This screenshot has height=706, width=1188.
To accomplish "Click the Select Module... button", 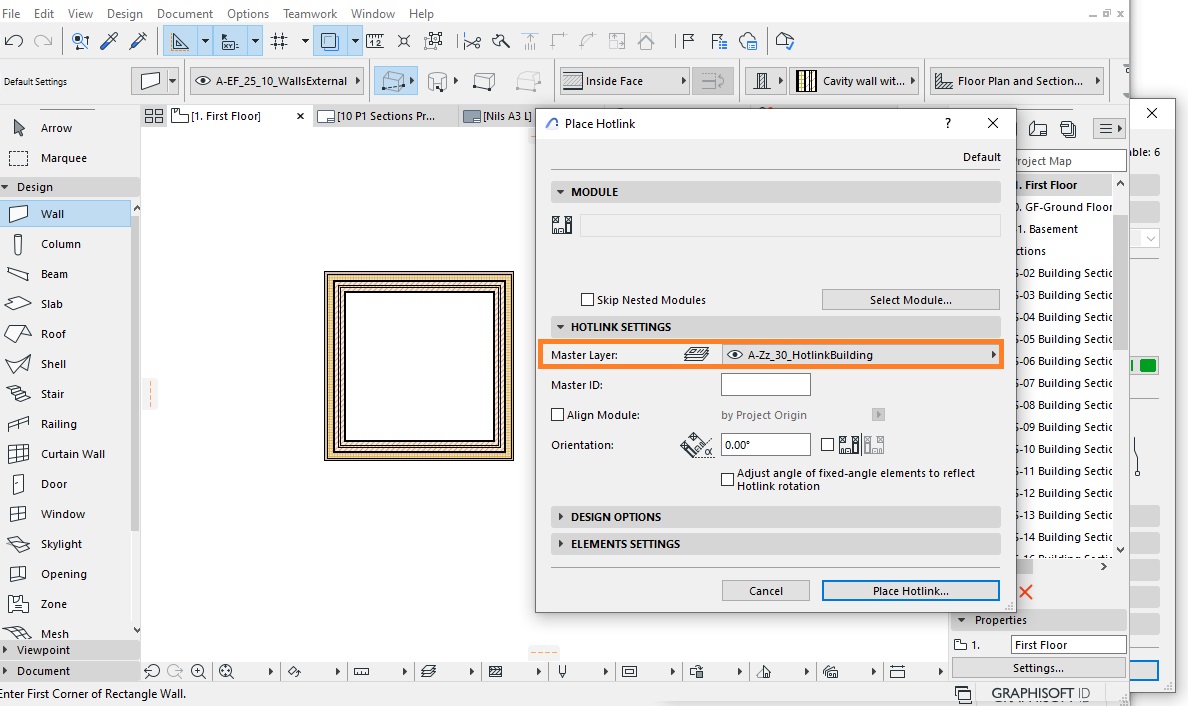I will pos(911,300).
